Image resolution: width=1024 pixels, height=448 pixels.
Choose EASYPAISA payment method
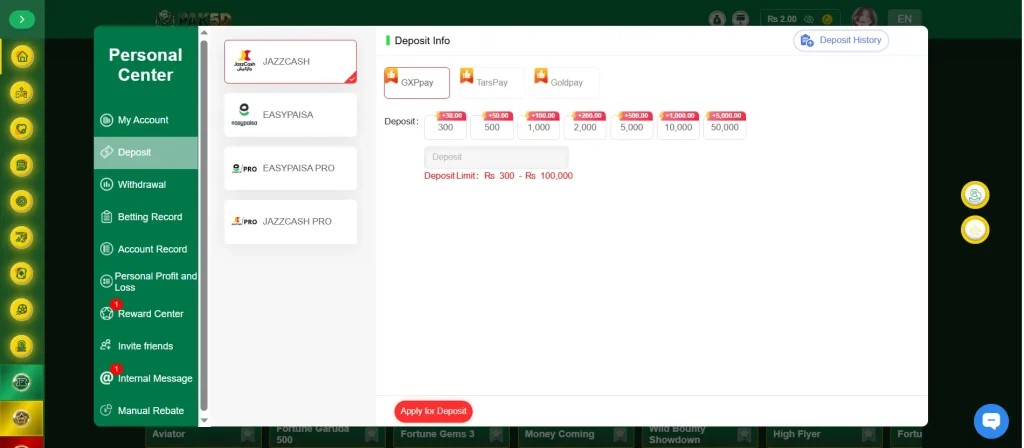tap(291, 115)
